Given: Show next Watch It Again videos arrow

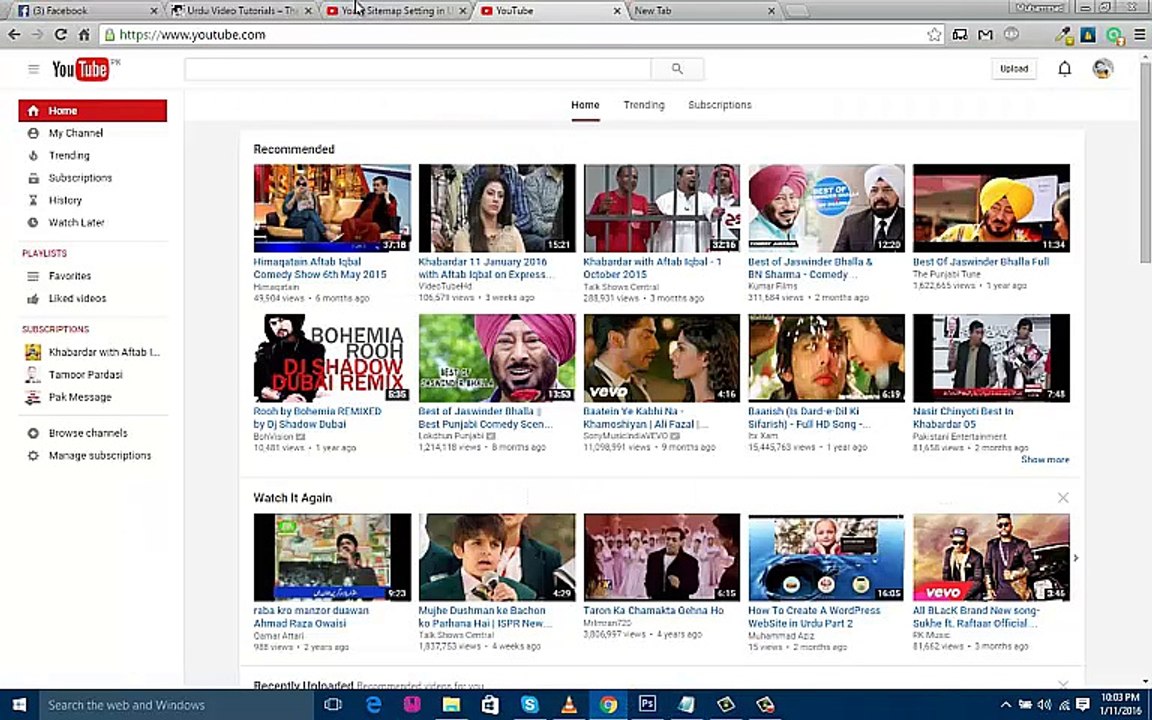Looking at the screenshot, I should click(x=1076, y=558).
